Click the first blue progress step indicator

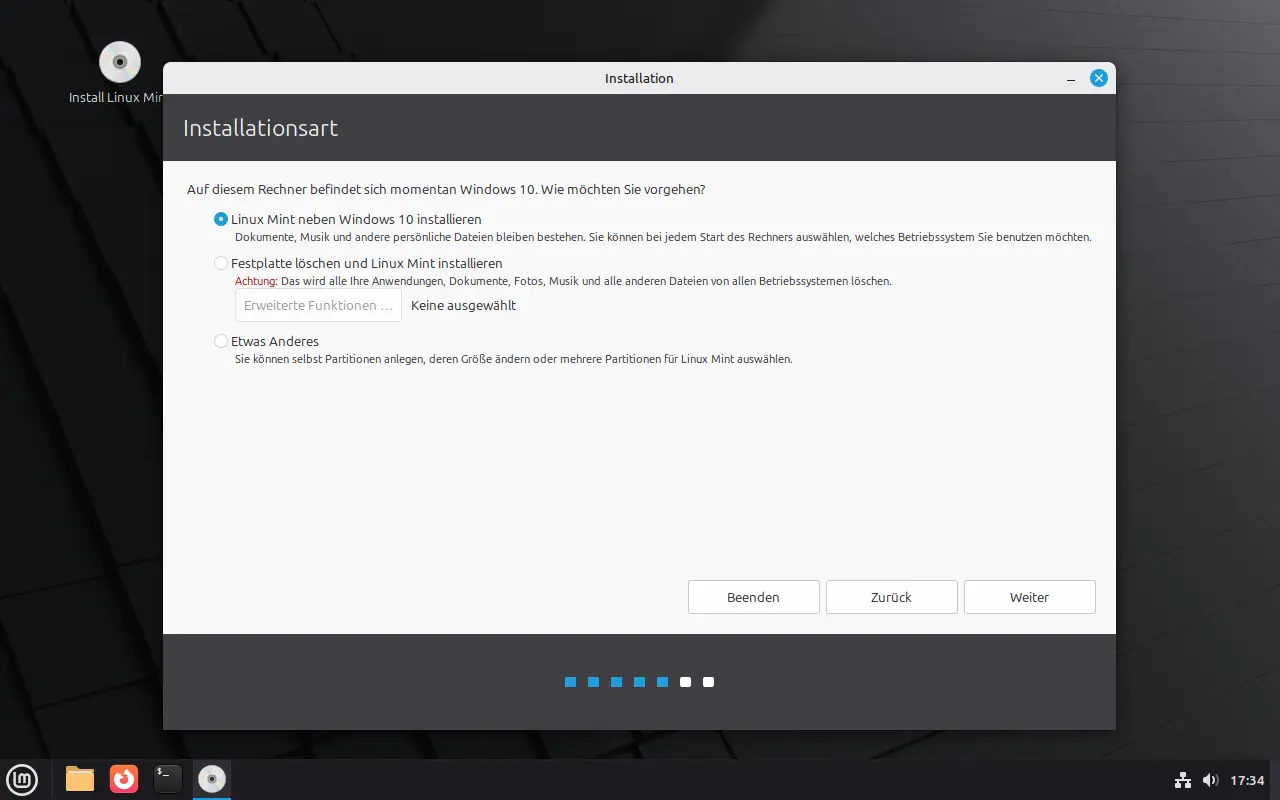[x=571, y=682]
